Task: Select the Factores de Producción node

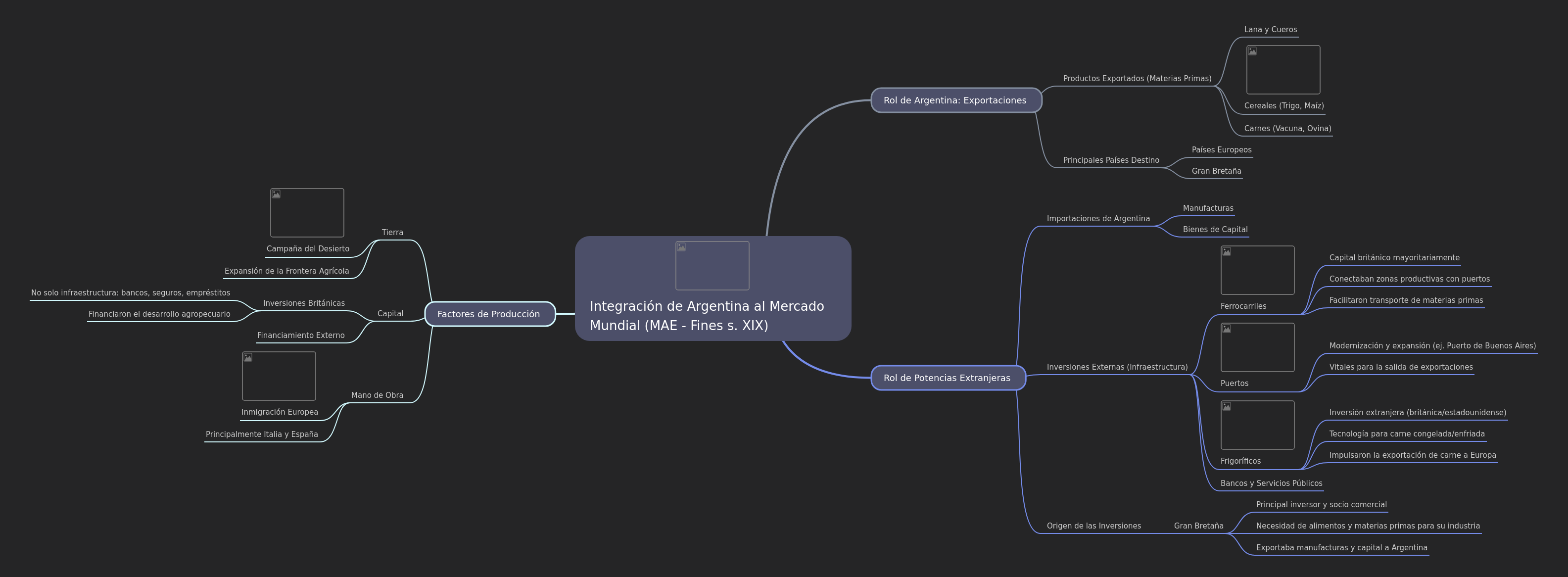Action: pyautogui.click(x=490, y=314)
